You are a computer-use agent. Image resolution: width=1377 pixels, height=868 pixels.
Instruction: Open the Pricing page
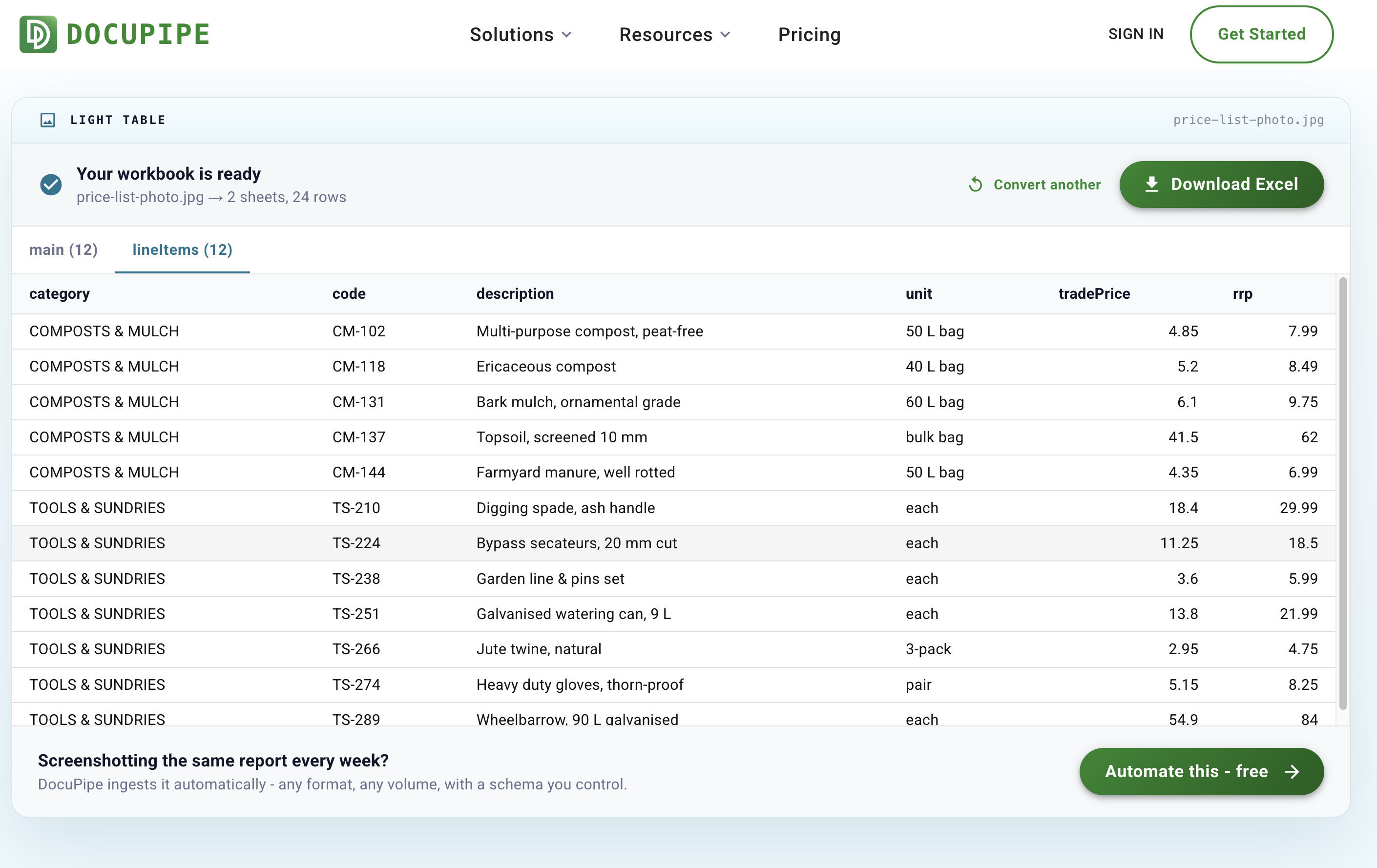809,35
